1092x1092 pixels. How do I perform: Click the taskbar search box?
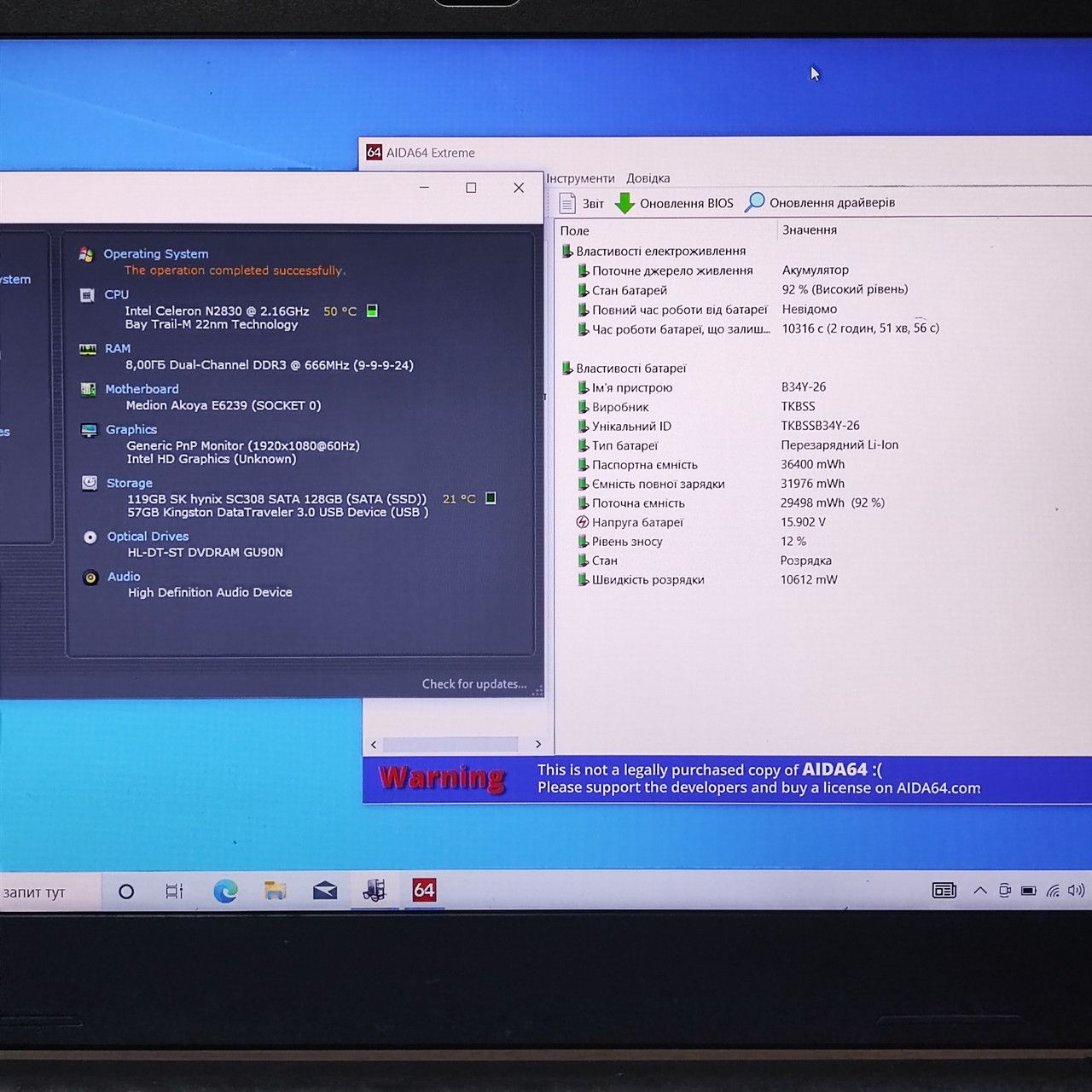(50, 892)
